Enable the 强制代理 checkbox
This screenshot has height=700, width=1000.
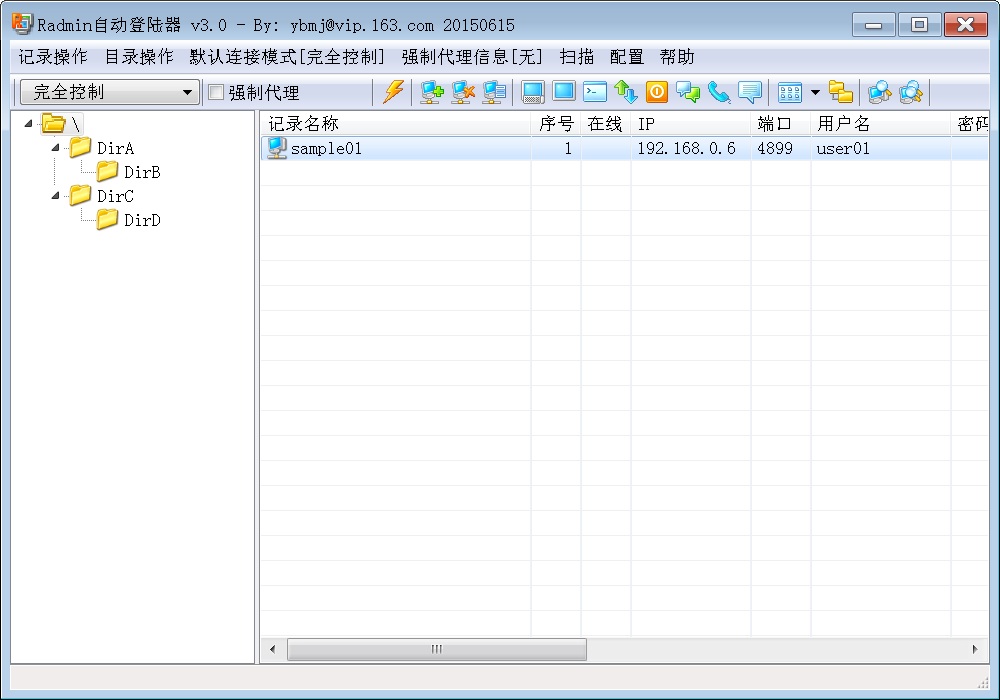click(x=216, y=93)
